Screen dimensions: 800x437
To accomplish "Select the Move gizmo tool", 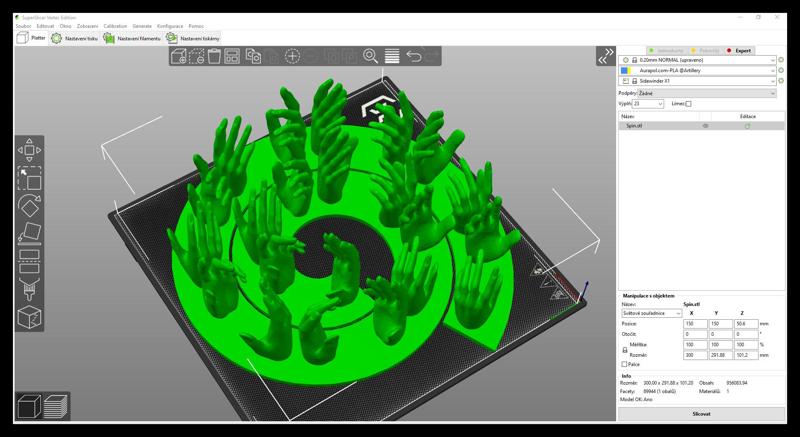I will coord(29,150).
